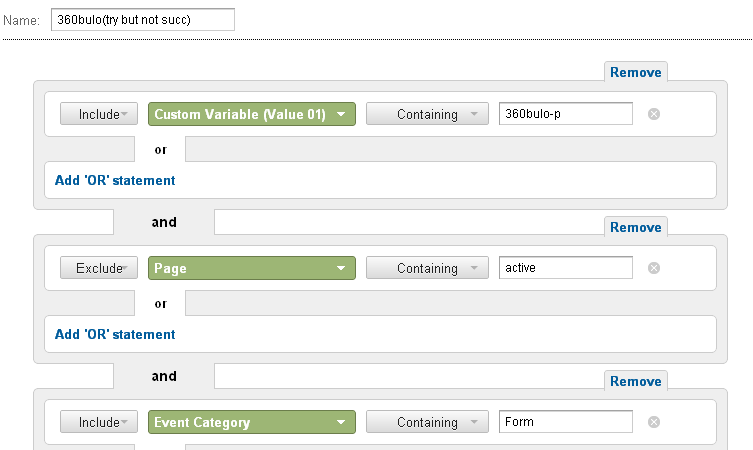This screenshot has width=753, height=450.
Task: Click the value field containing 360bulo-p
Action: coord(566,114)
